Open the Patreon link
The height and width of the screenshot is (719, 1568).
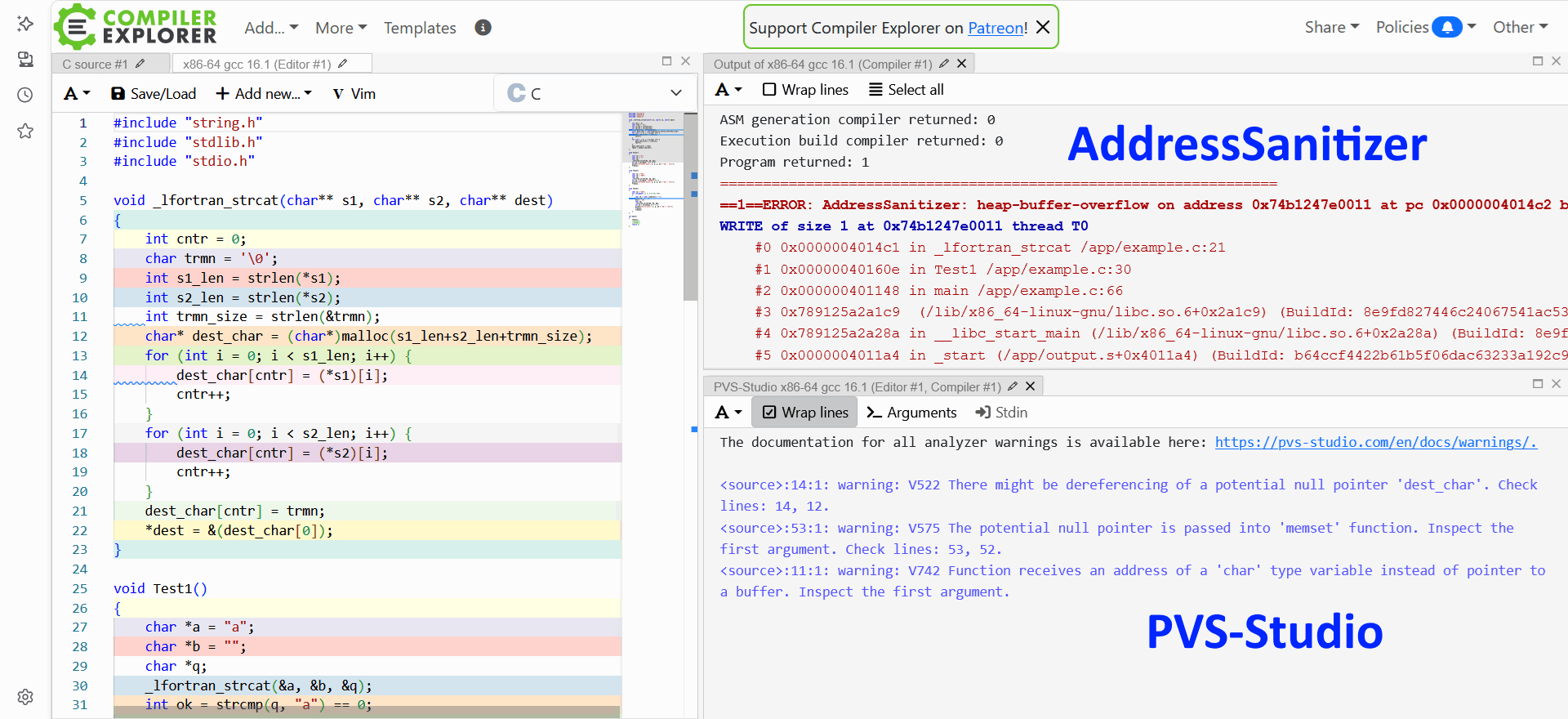pyautogui.click(x=997, y=28)
